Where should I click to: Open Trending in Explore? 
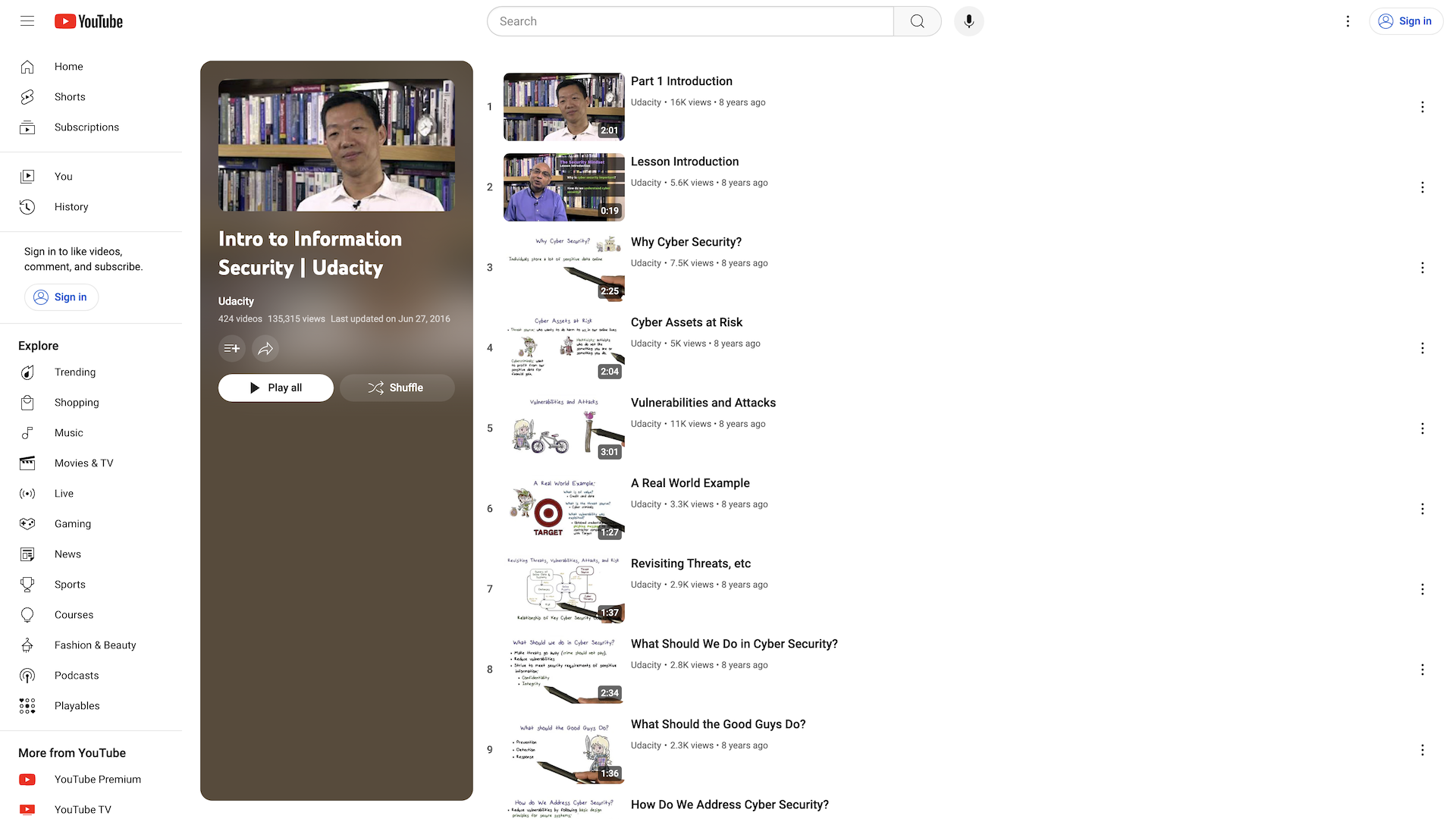[91, 372]
